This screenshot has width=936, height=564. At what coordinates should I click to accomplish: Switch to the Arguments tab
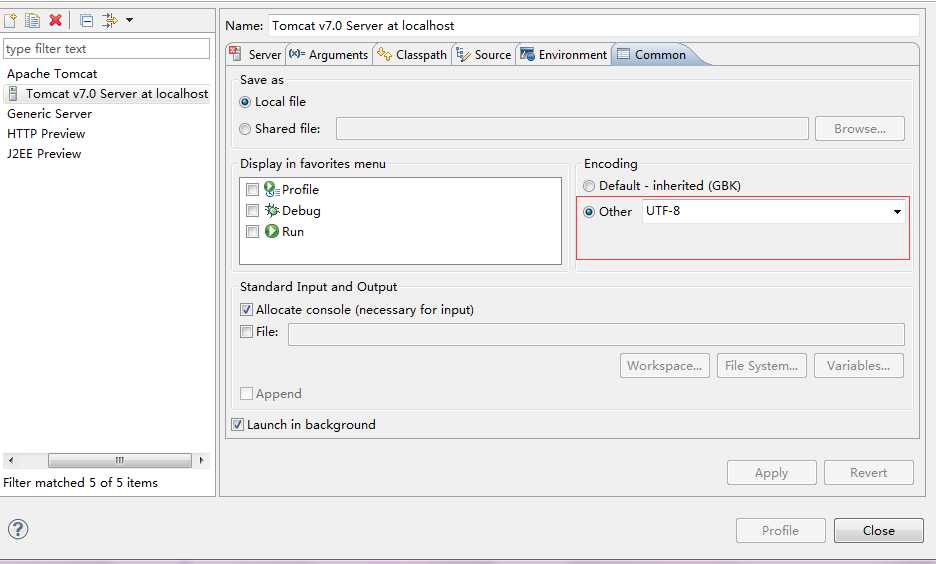[329, 54]
